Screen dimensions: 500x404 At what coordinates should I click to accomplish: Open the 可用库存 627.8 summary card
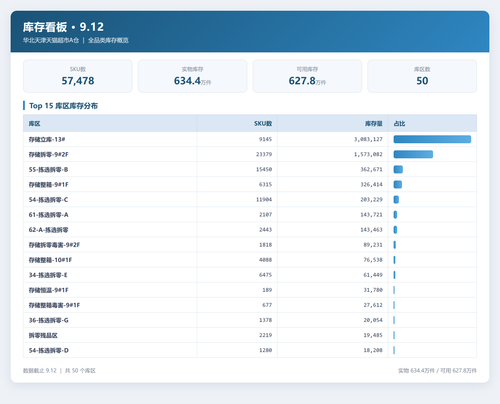(x=307, y=76)
